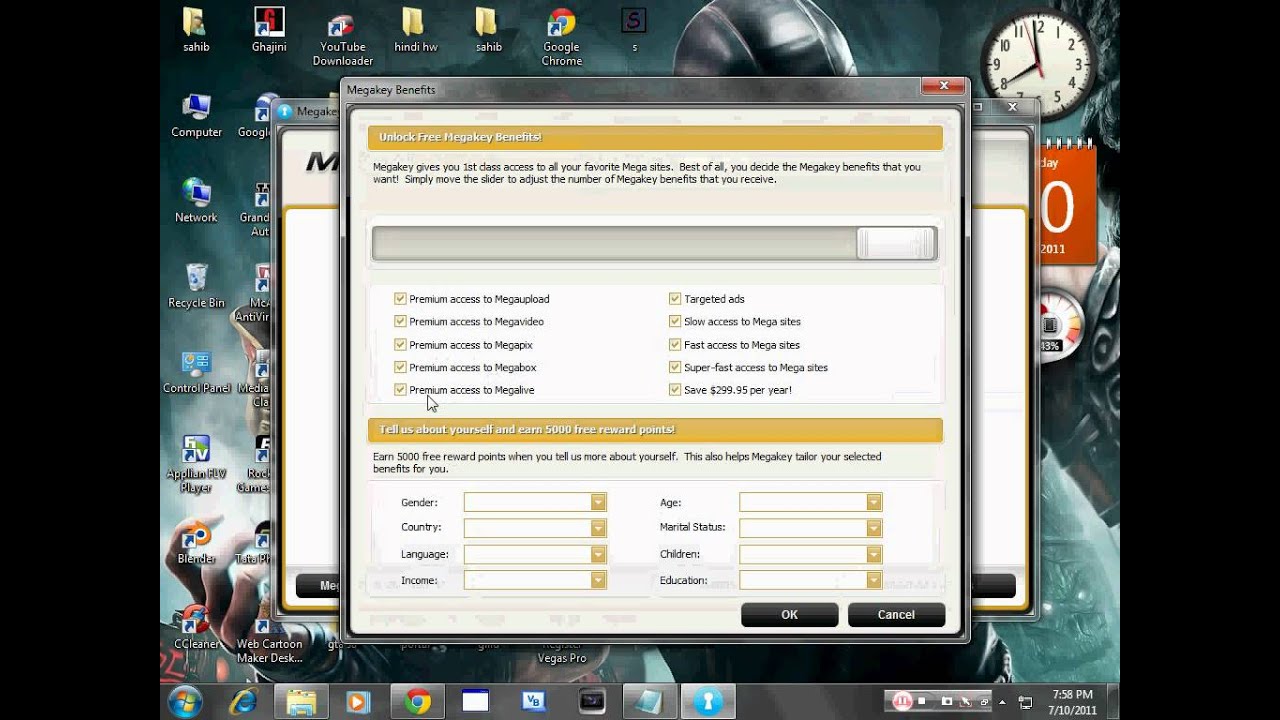
Task: Click the camera icon in the tray
Action: tap(946, 702)
